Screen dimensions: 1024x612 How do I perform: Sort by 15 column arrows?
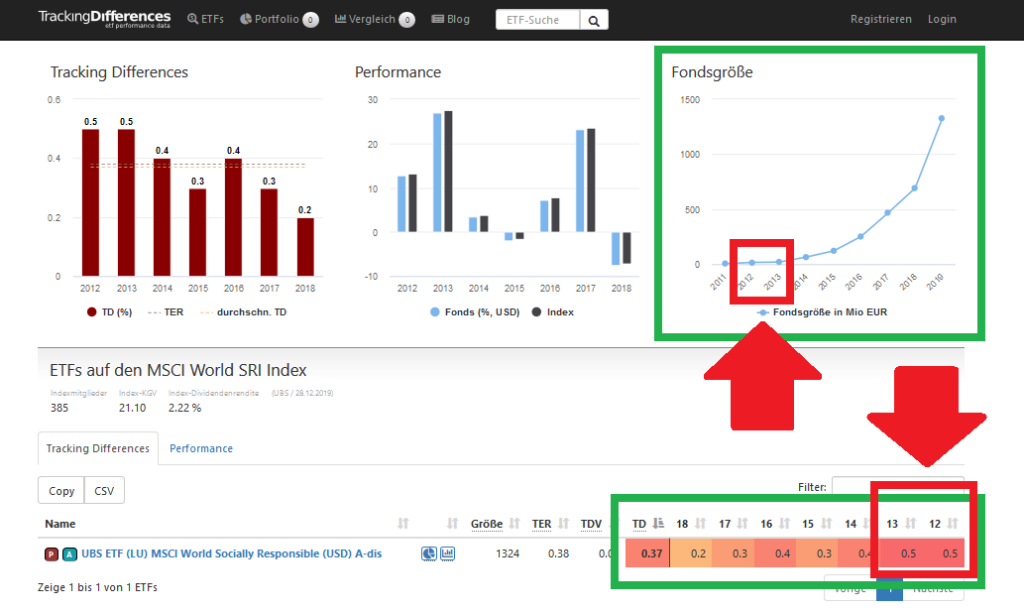(827, 524)
